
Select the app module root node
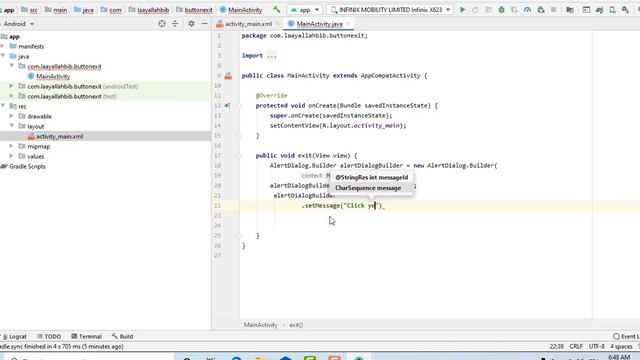(x=14, y=36)
